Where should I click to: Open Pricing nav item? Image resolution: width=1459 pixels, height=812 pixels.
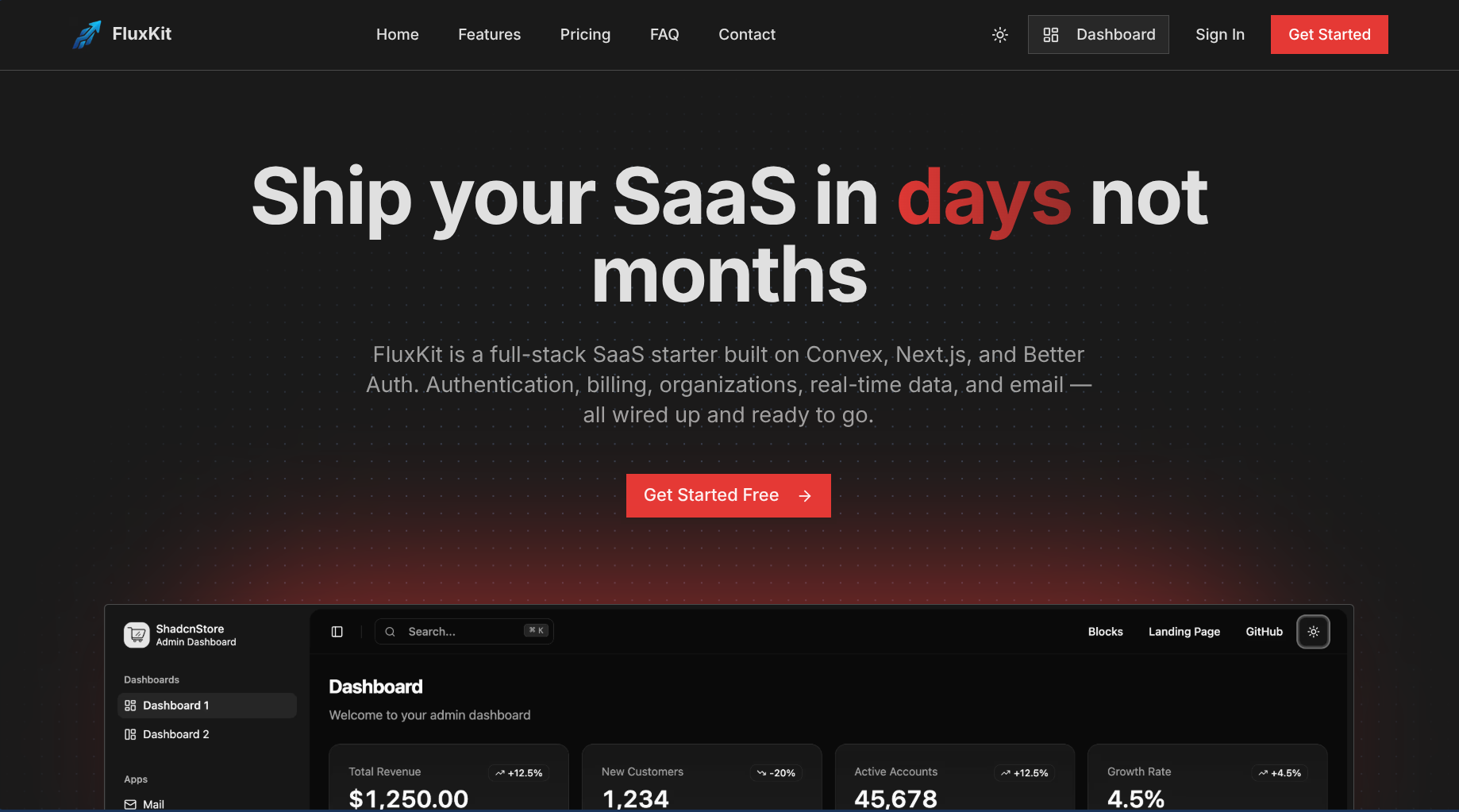(x=585, y=35)
